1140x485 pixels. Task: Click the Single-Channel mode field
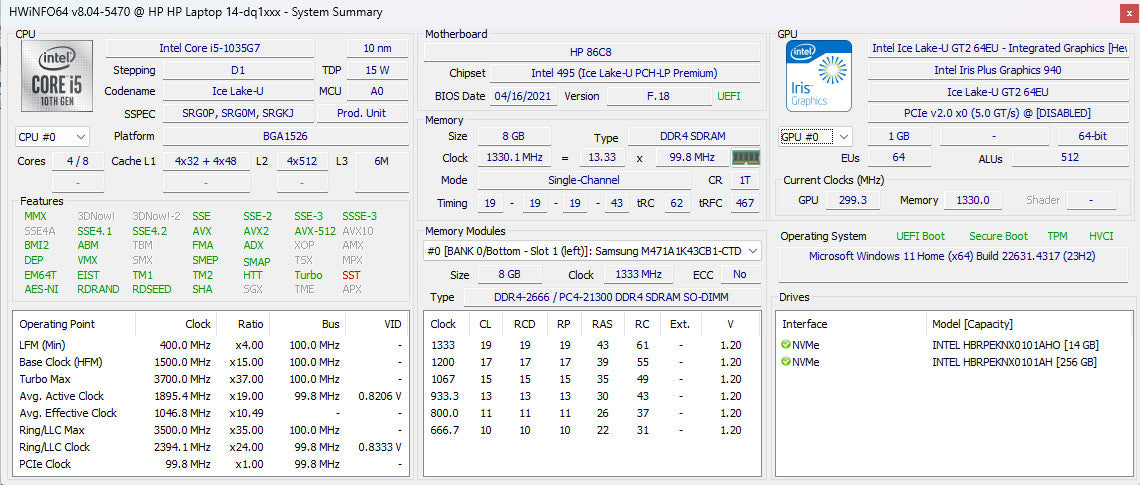[584, 180]
